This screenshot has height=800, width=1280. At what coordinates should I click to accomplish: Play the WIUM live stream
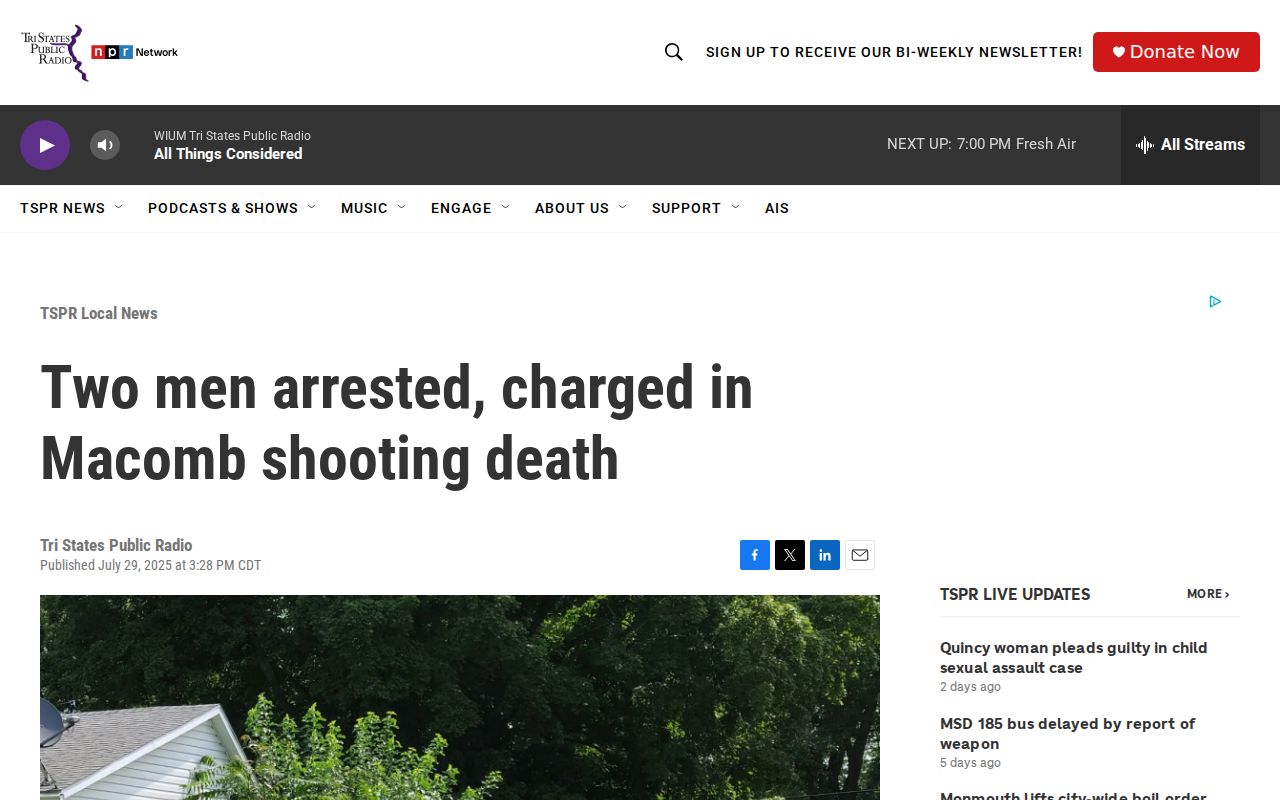[x=45, y=145]
